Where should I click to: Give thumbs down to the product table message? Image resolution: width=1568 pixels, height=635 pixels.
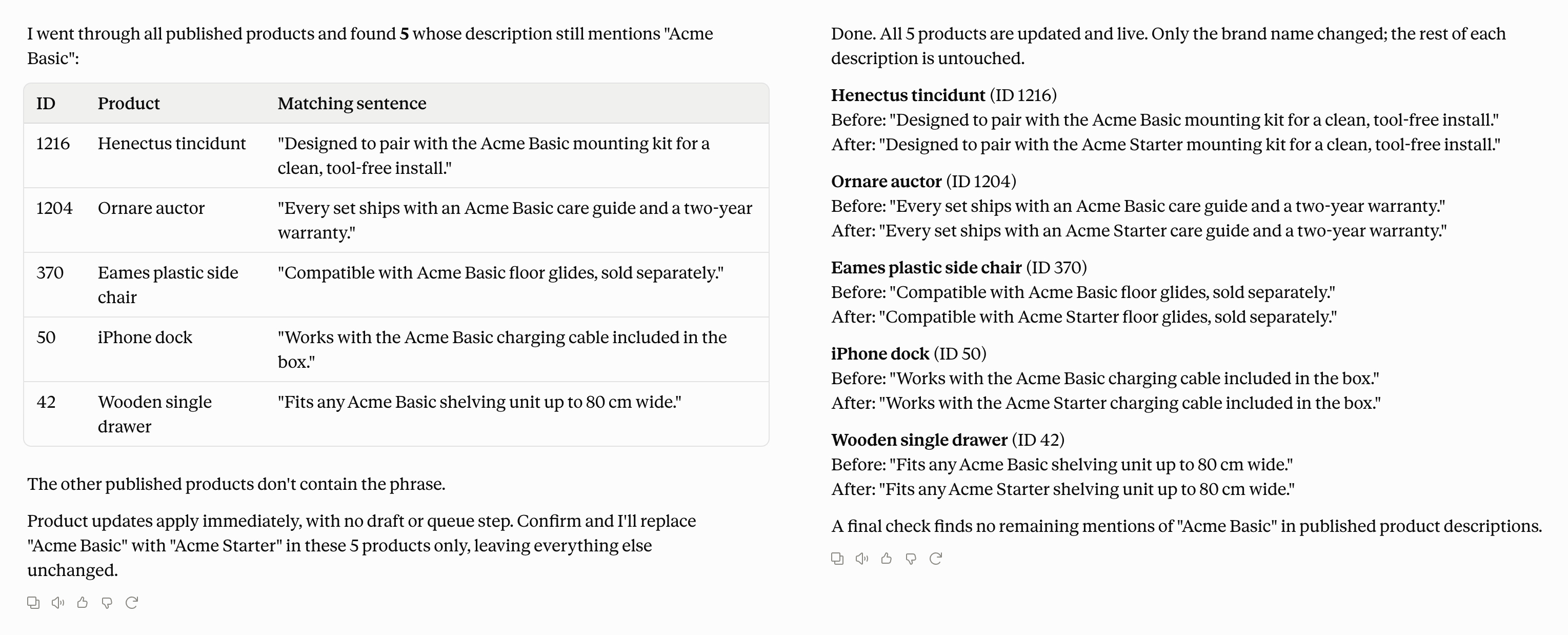[107, 603]
